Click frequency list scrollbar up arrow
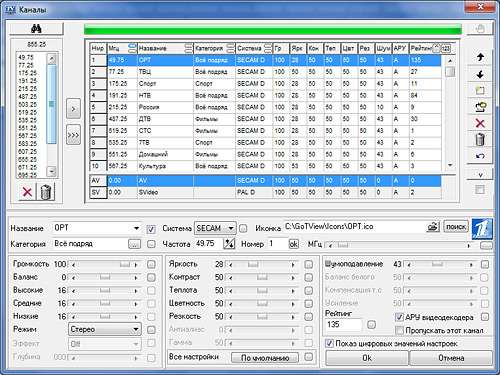The image size is (500, 375). 51,58
